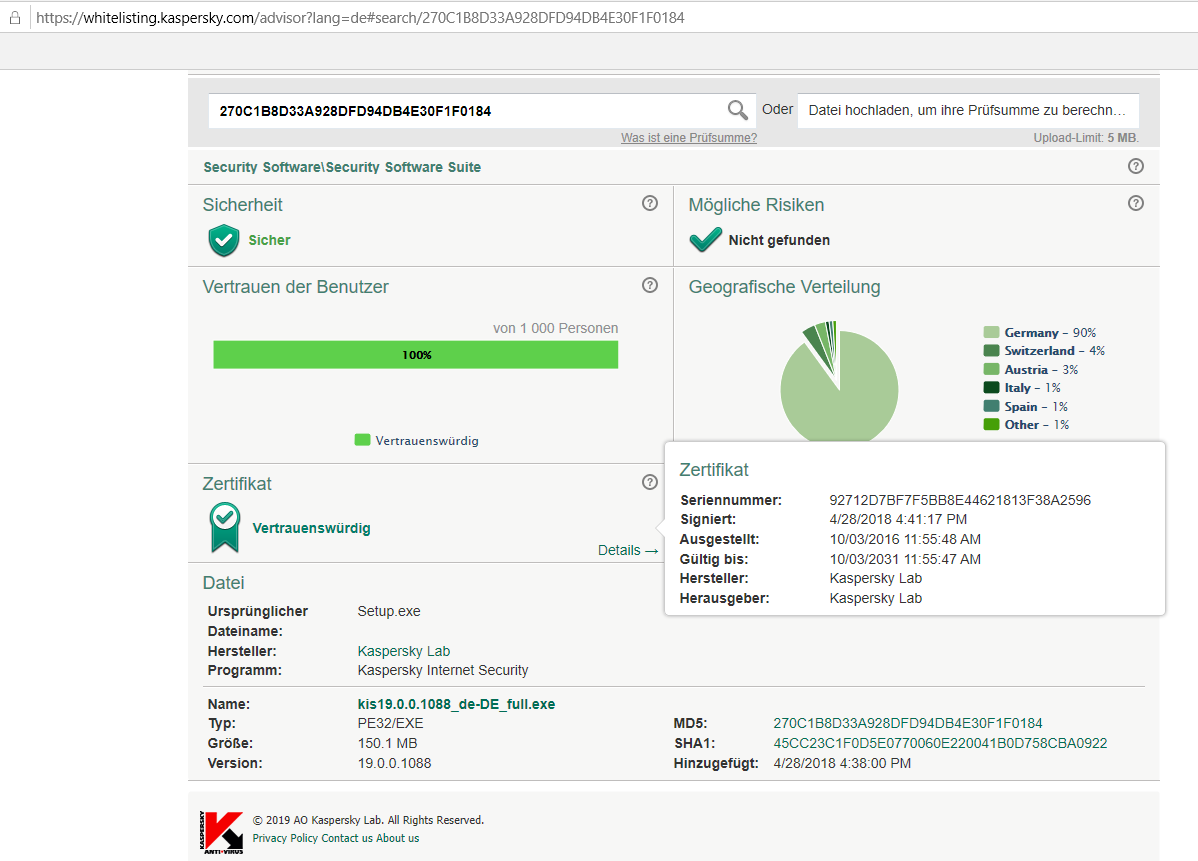Click the Datei hochladen upload field
The image size is (1198, 861).
tap(968, 110)
